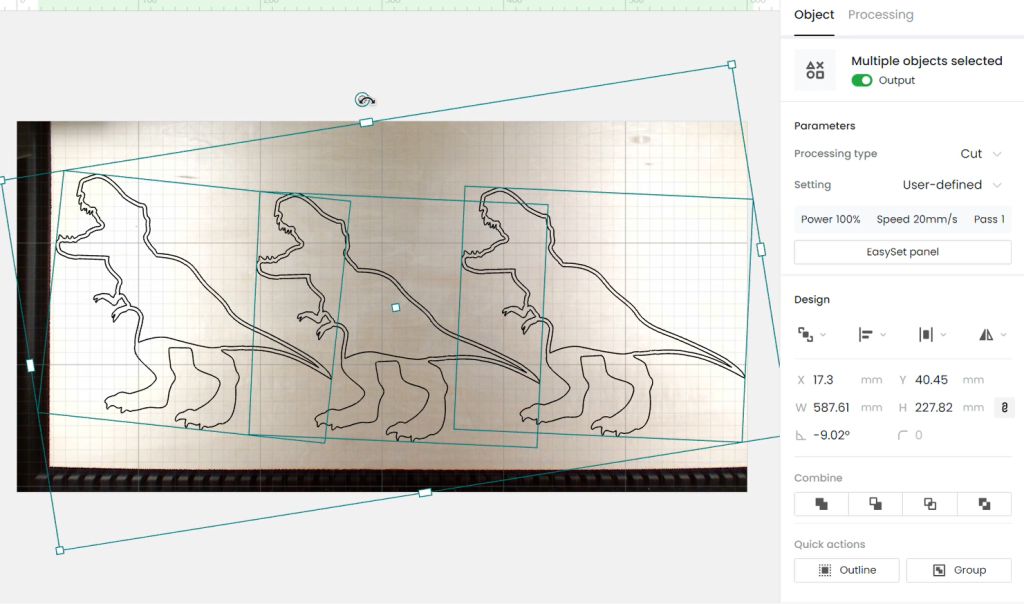Viewport: 1024px width, 604px height.
Task: Click the "Pass 1" setting text
Action: pyautogui.click(x=989, y=219)
